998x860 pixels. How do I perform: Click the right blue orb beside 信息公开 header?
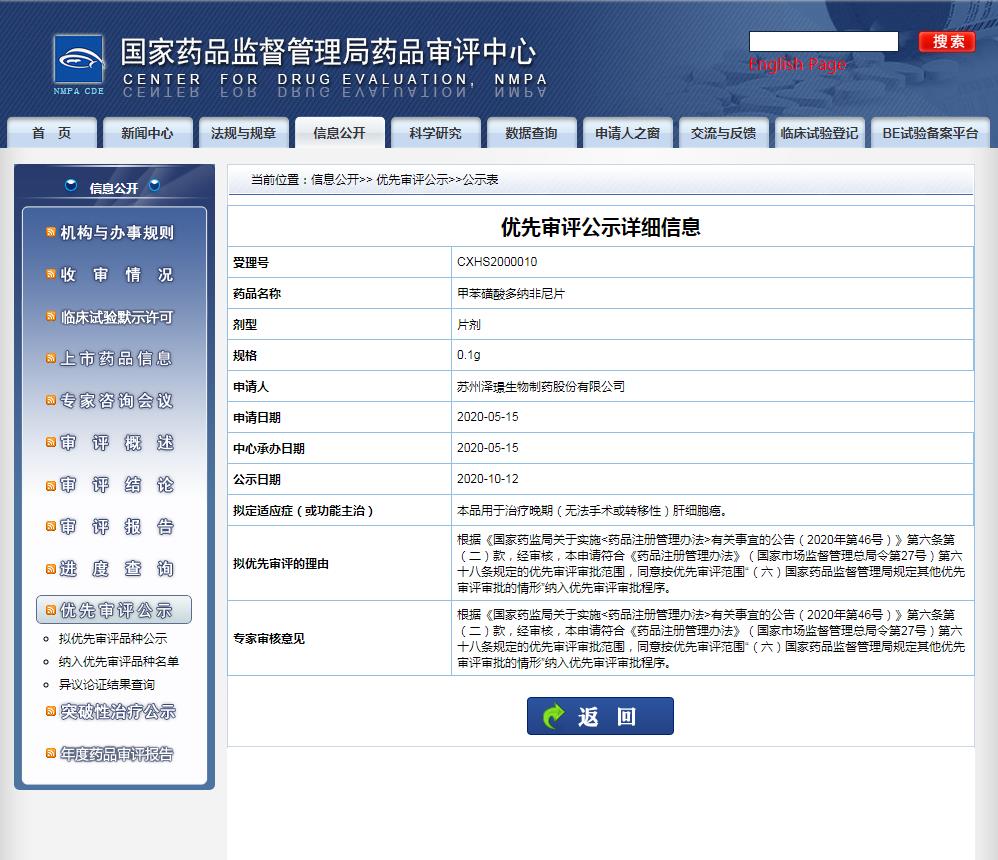pos(154,185)
